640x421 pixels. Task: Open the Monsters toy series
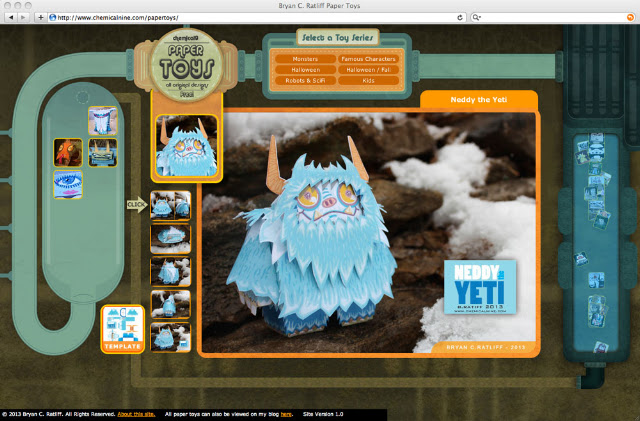[305, 59]
